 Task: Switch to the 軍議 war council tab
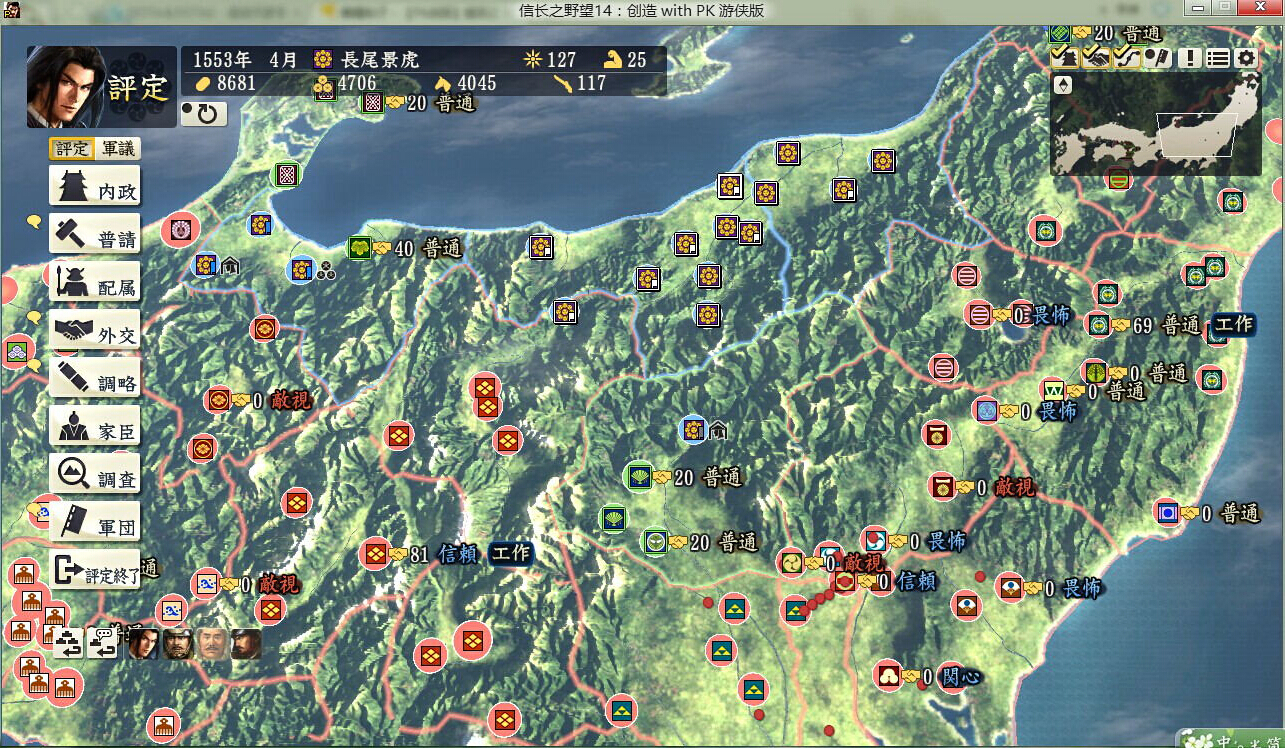coord(120,149)
